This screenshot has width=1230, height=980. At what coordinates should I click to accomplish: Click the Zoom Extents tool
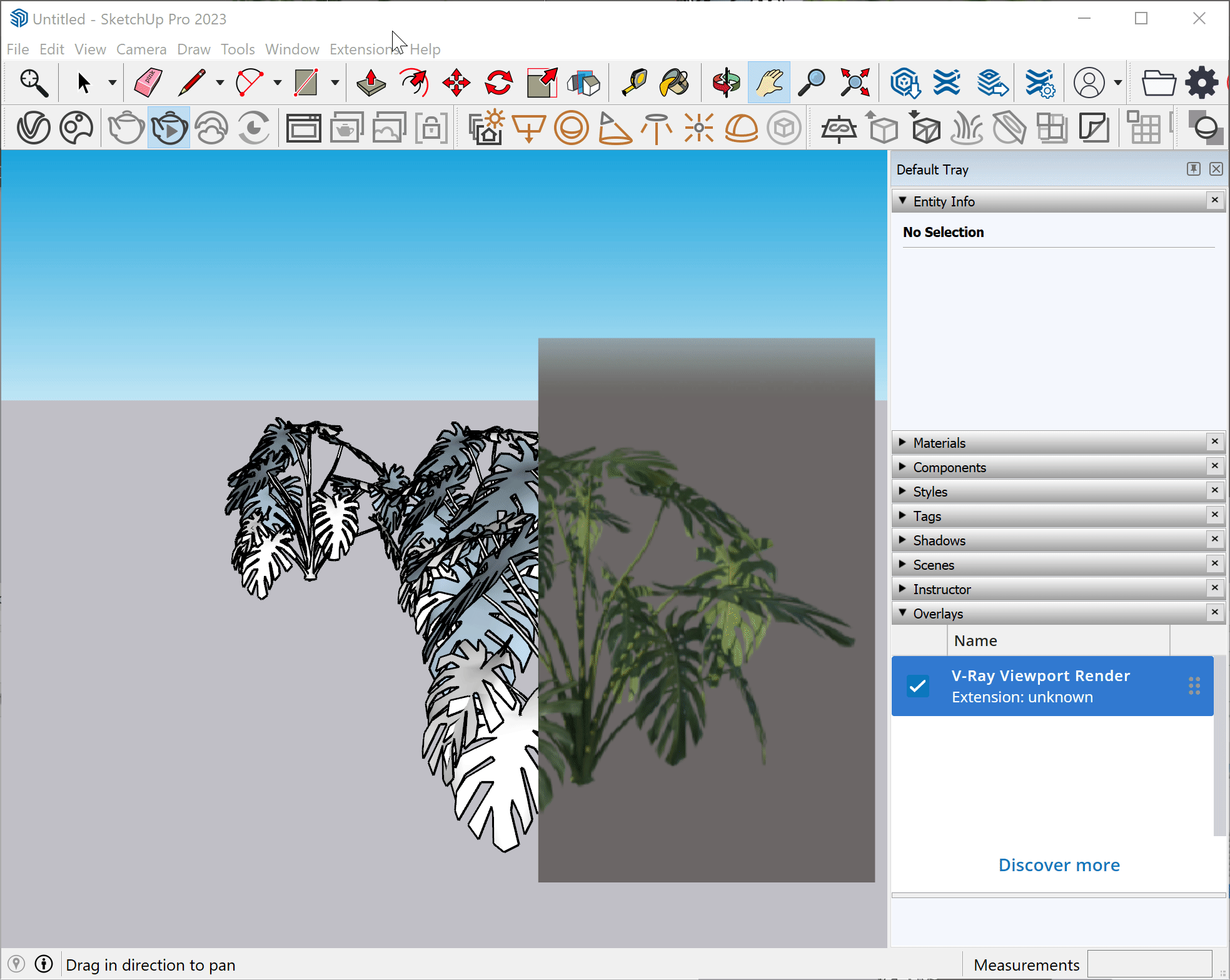(855, 83)
